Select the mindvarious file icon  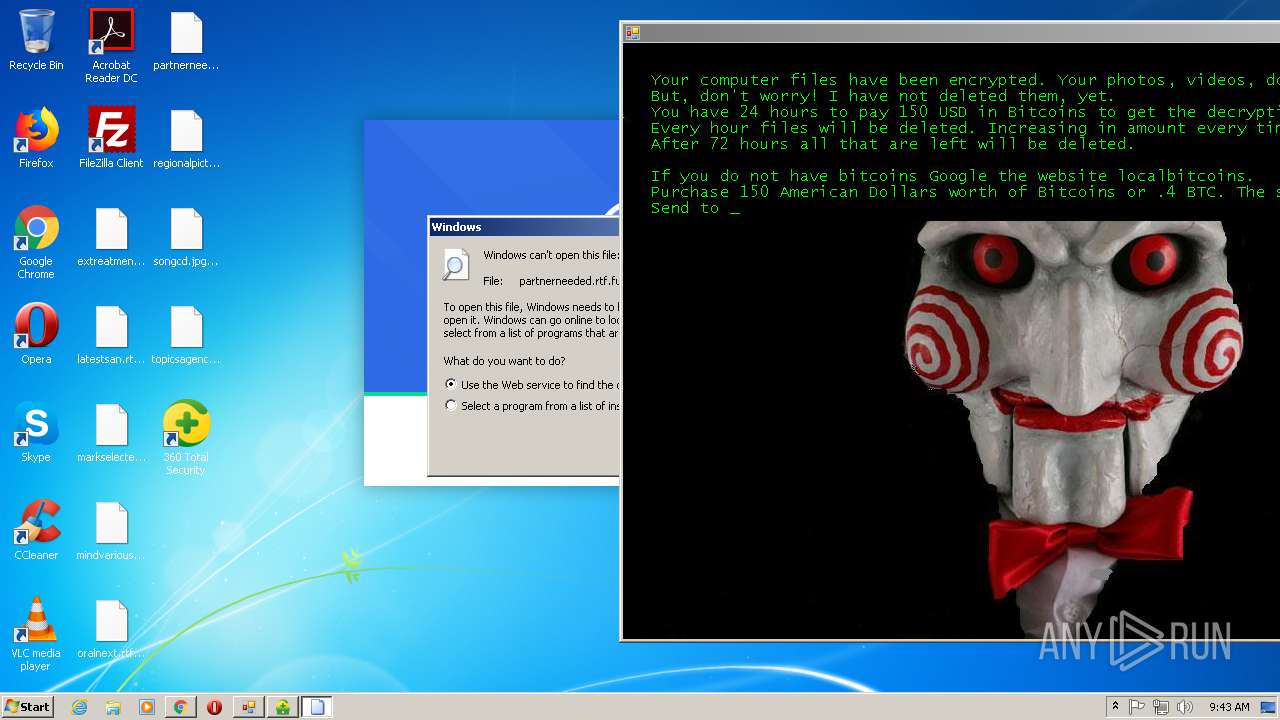tap(111, 531)
